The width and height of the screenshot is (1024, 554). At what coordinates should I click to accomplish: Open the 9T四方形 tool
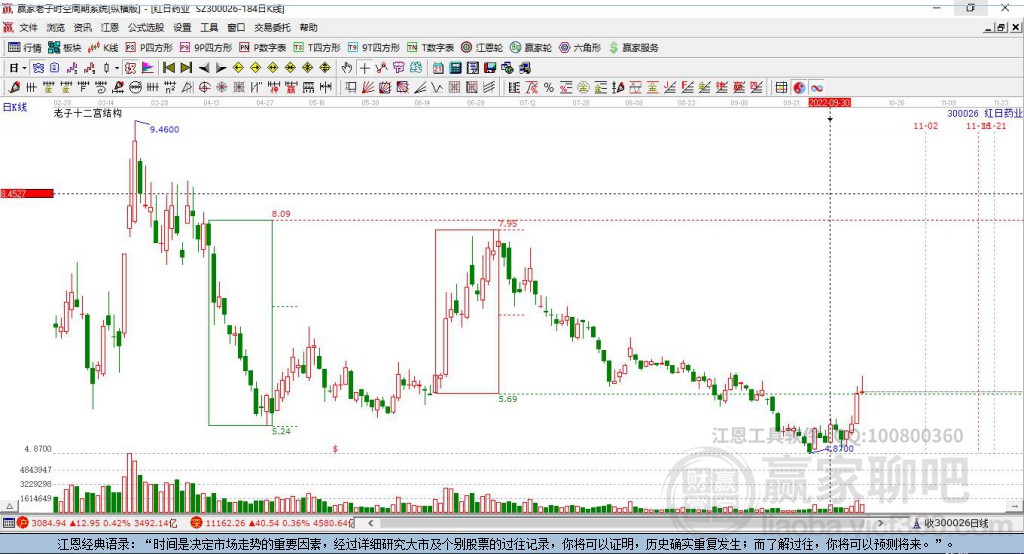[x=374, y=48]
